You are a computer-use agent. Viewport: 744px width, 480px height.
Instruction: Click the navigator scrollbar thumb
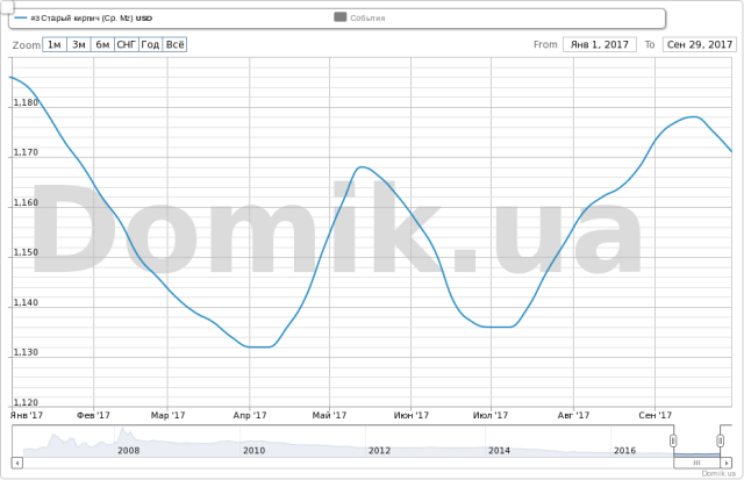coord(697,462)
